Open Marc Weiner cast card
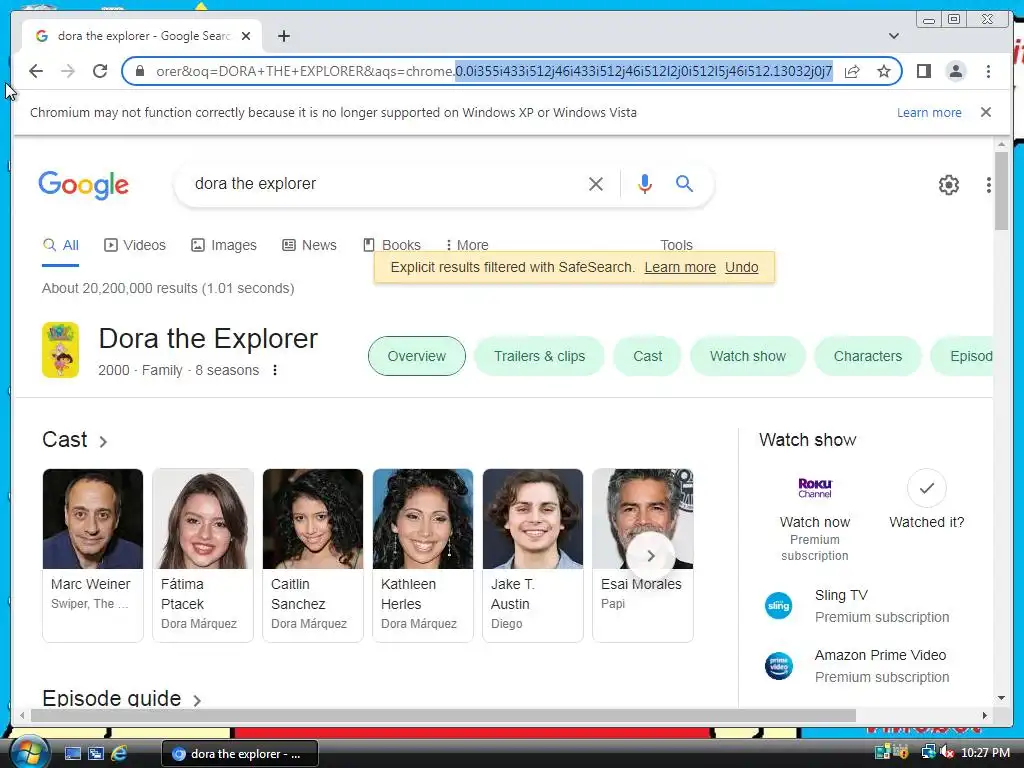Image resolution: width=1024 pixels, height=768 pixels. tap(93, 555)
